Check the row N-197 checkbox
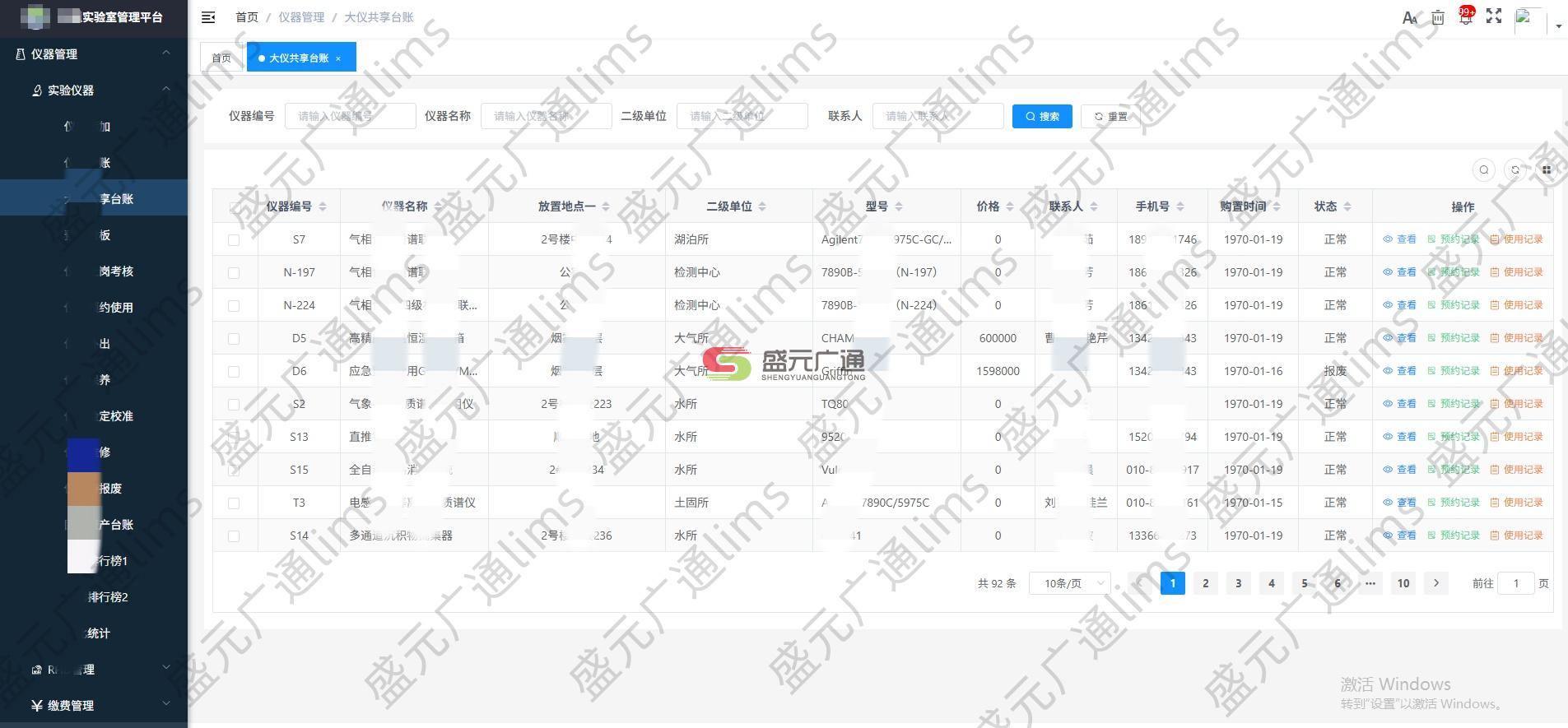Viewport: 1568px width, 728px height. (x=235, y=272)
